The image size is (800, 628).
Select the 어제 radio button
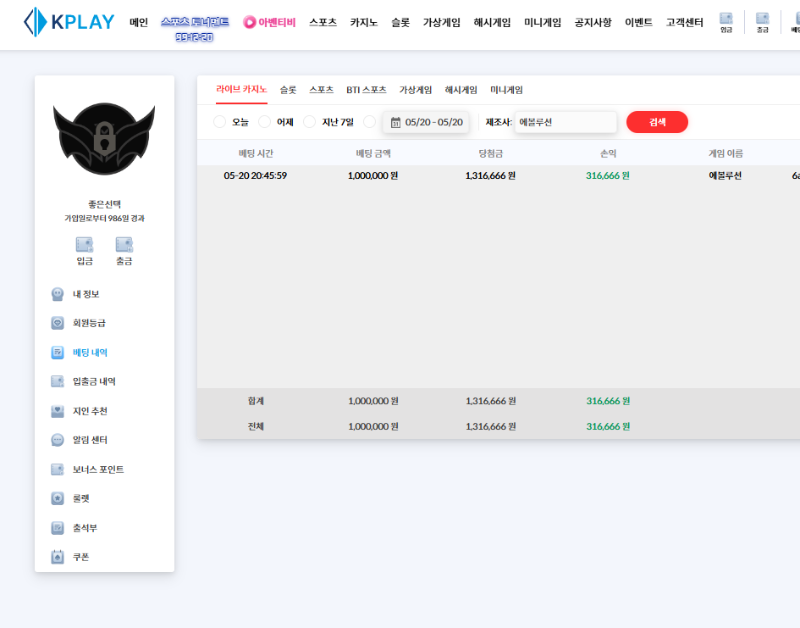[264, 122]
